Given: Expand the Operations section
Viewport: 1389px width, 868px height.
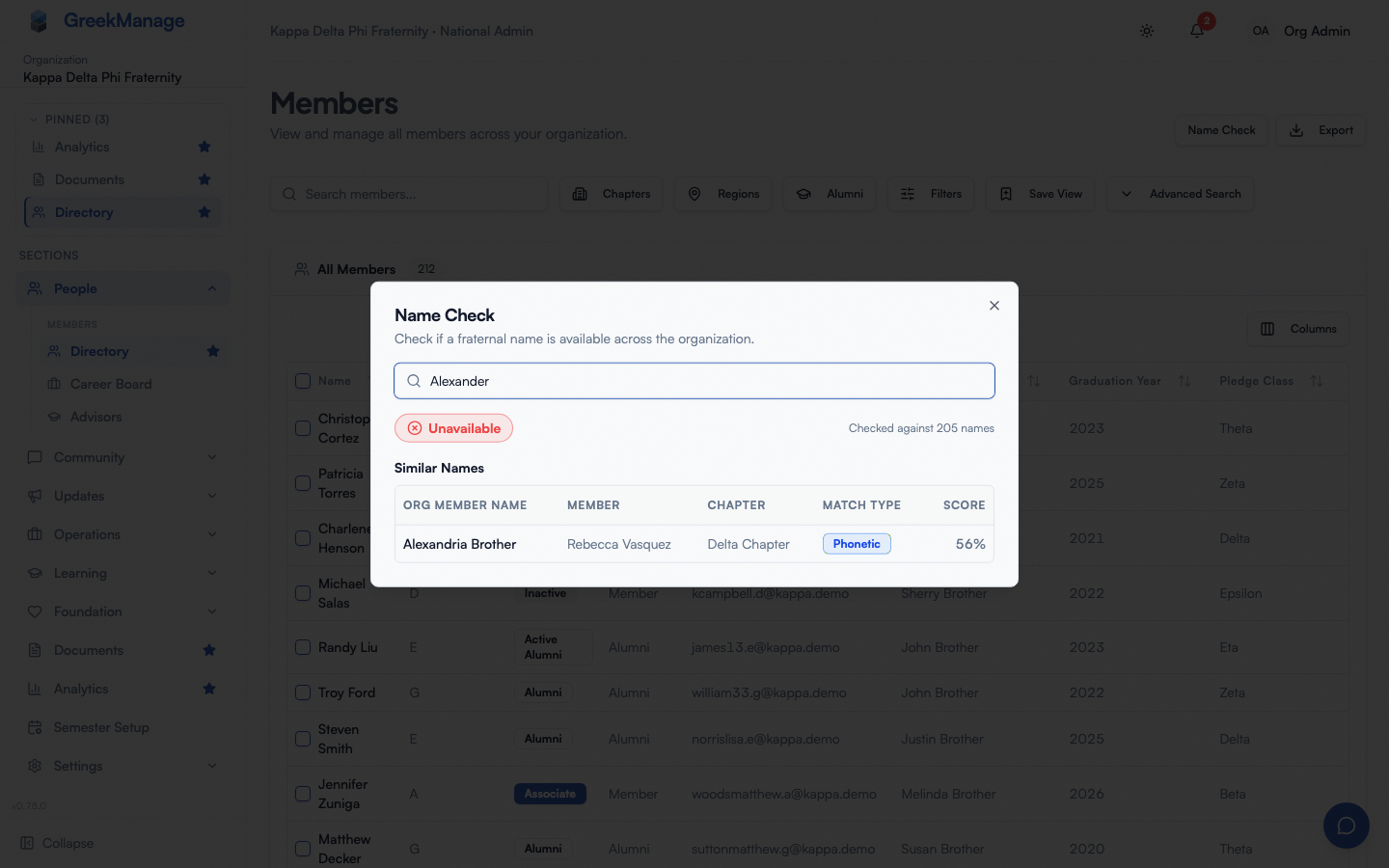Looking at the screenshot, I should (x=123, y=534).
